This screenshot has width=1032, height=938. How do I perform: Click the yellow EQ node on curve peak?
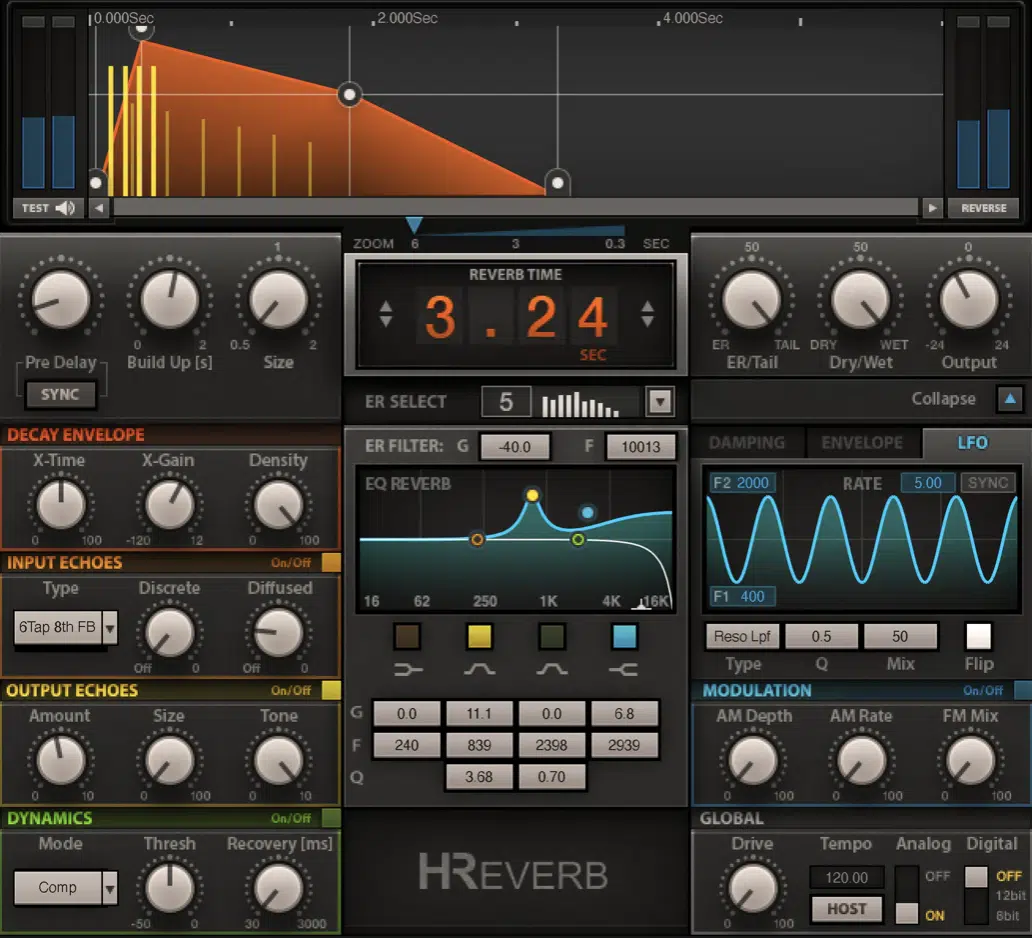pos(532,495)
